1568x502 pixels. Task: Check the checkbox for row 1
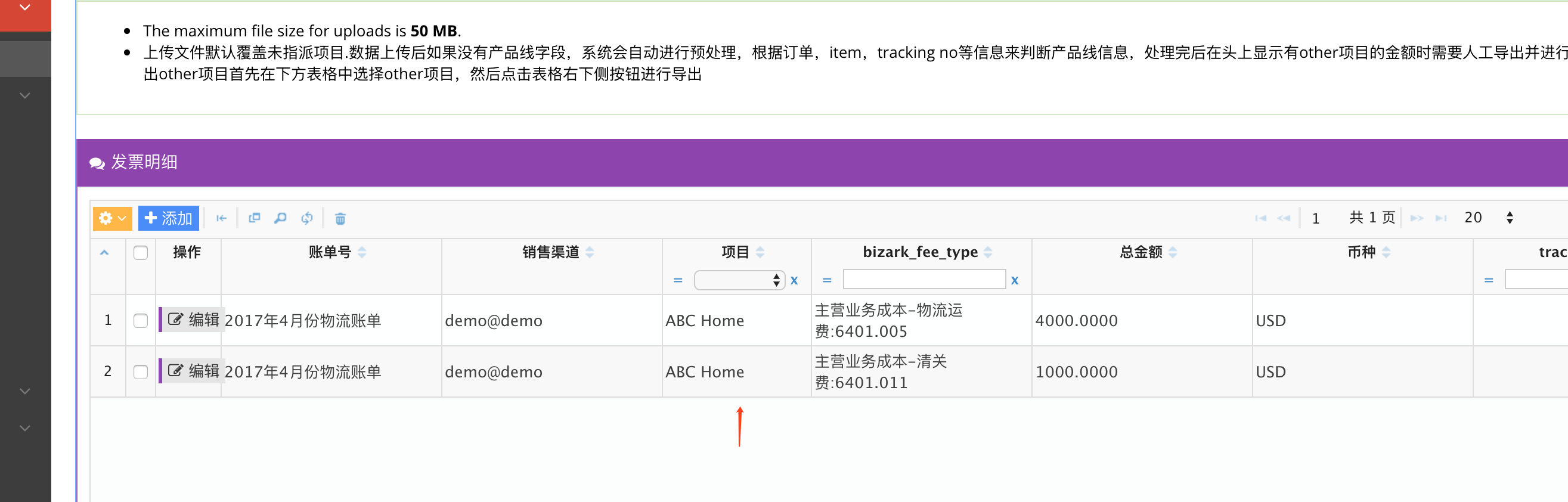(x=141, y=321)
